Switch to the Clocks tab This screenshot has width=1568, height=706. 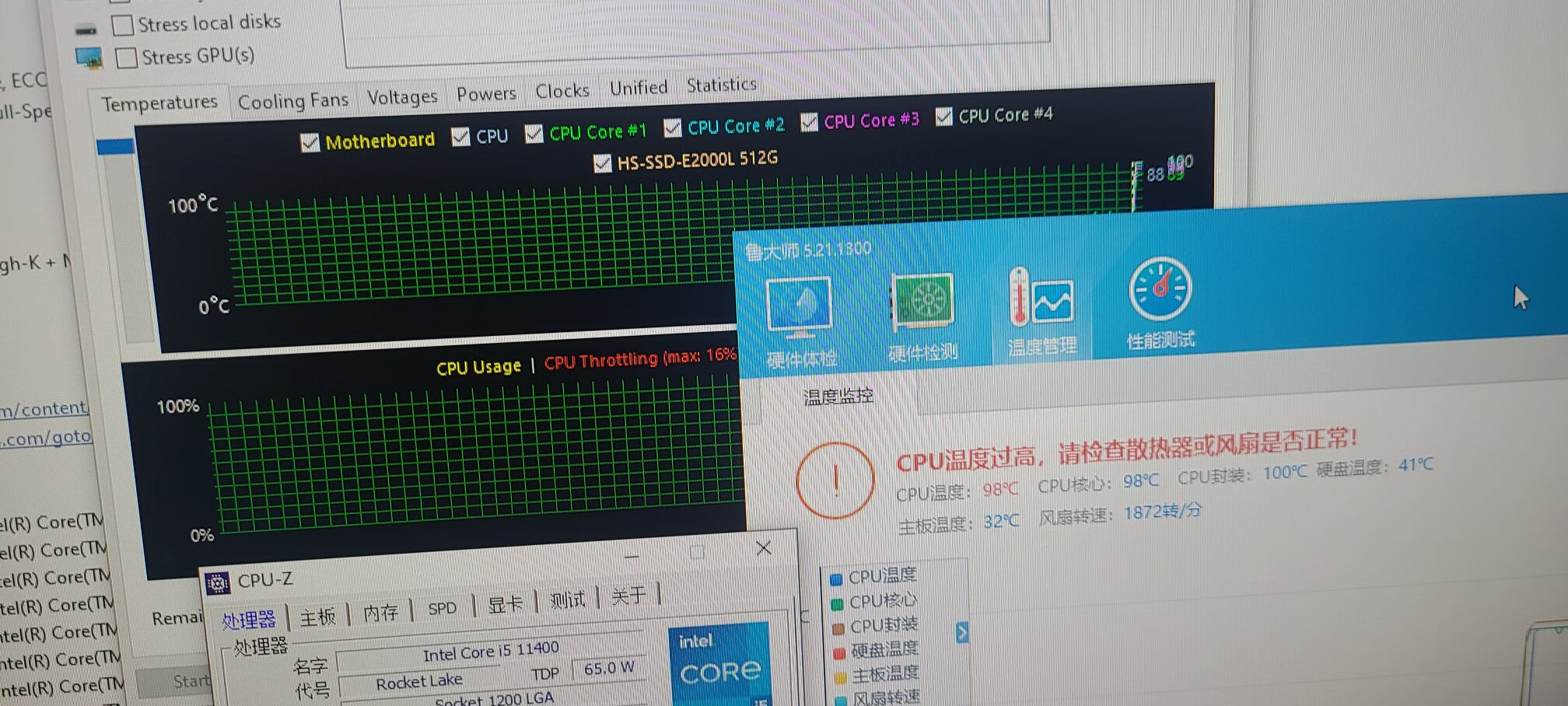pos(562,91)
